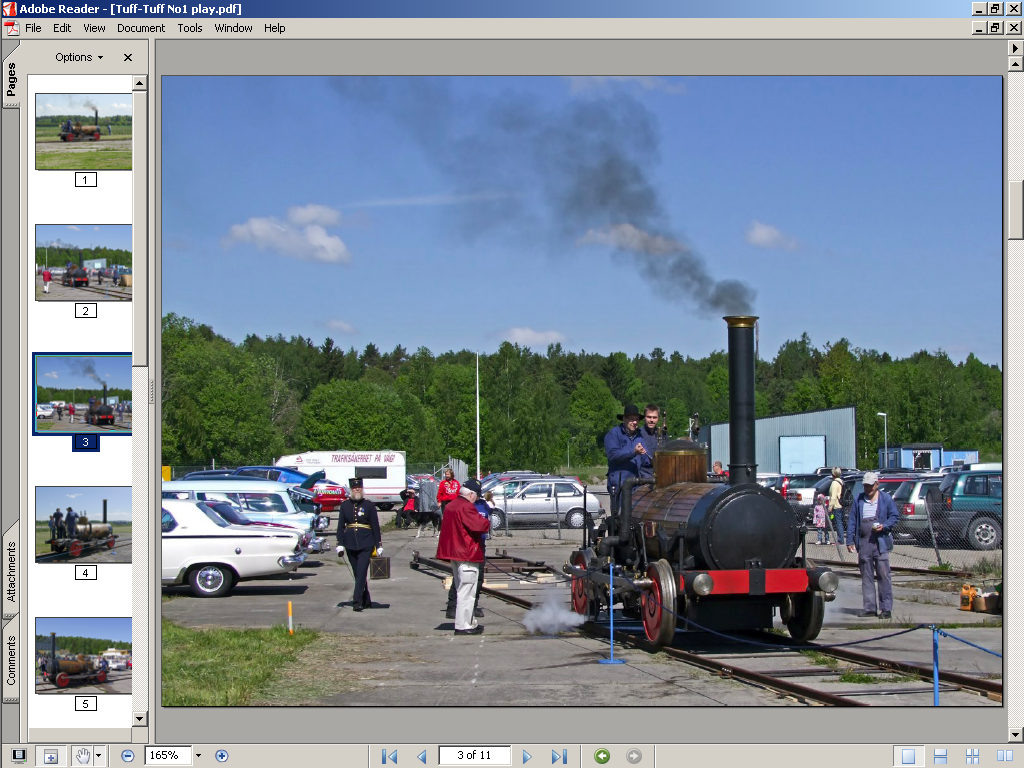Minimize the inner document window
Viewport: 1024px width, 768px height.
click(x=979, y=28)
